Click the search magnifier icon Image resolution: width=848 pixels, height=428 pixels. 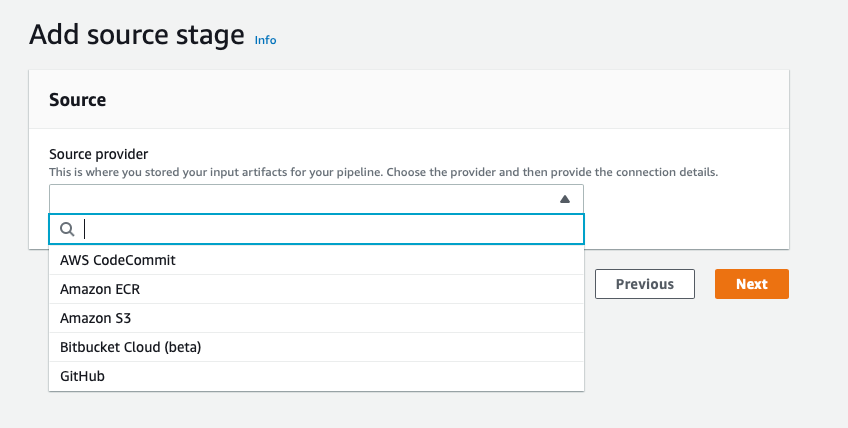68,230
